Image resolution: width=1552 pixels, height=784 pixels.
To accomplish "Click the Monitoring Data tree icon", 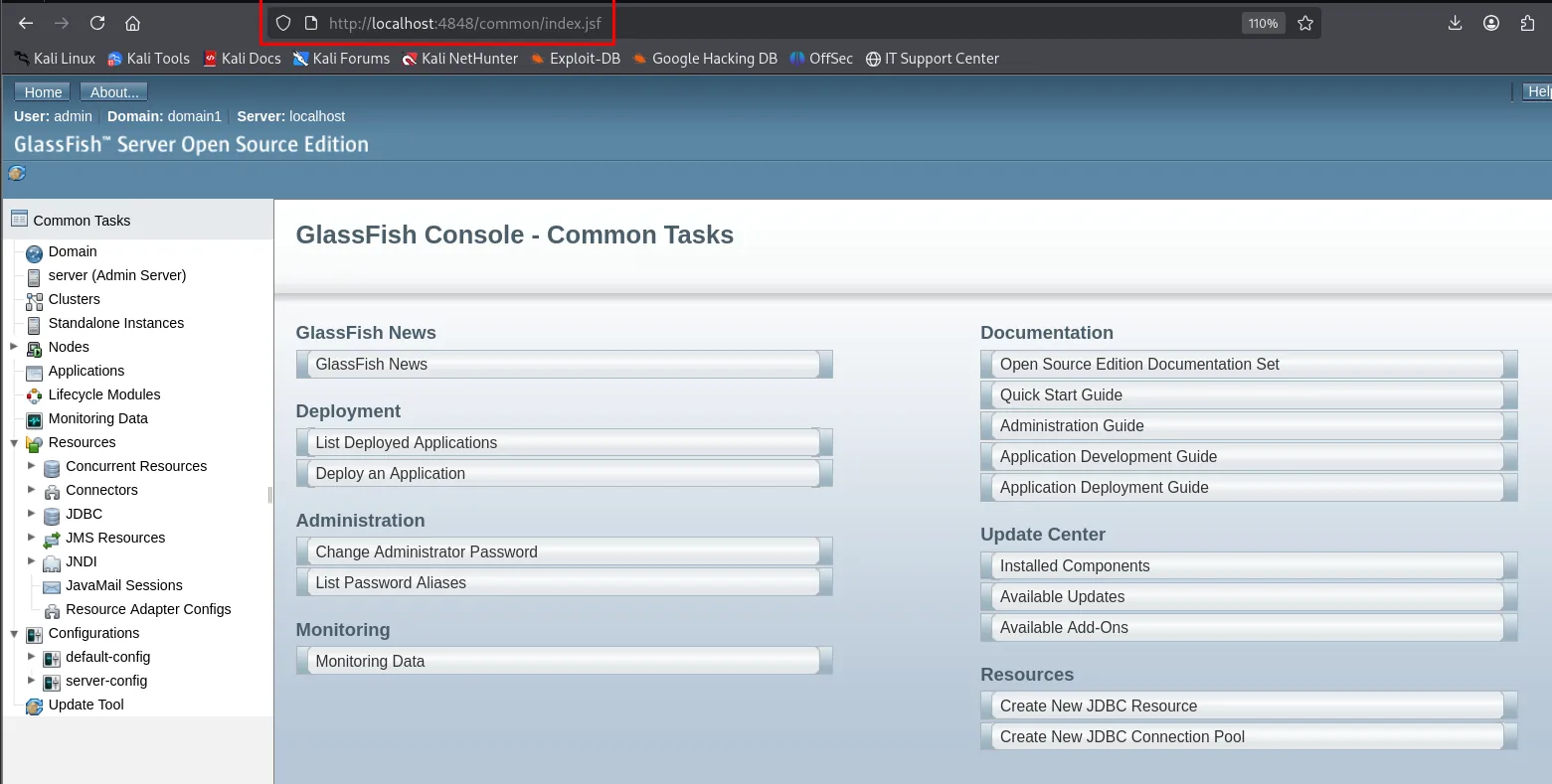I will click(34, 419).
